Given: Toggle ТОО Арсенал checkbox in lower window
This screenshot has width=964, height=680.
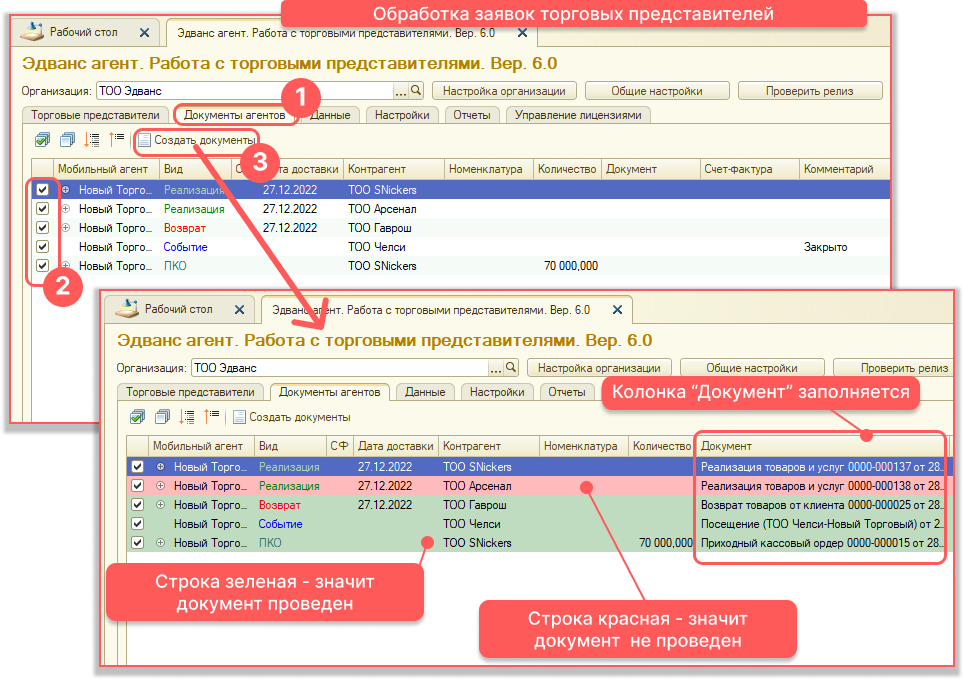Looking at the screenshot, I should pyautogui.click(x=137, y=486).
